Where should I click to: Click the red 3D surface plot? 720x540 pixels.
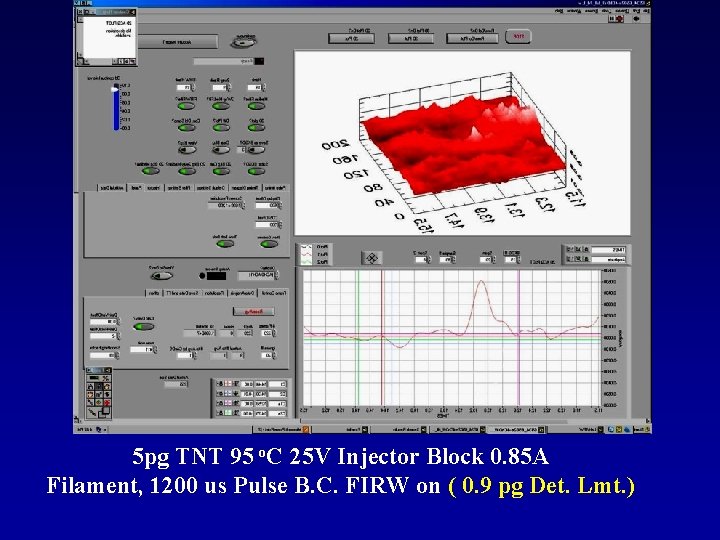click(x=464, y=147)
